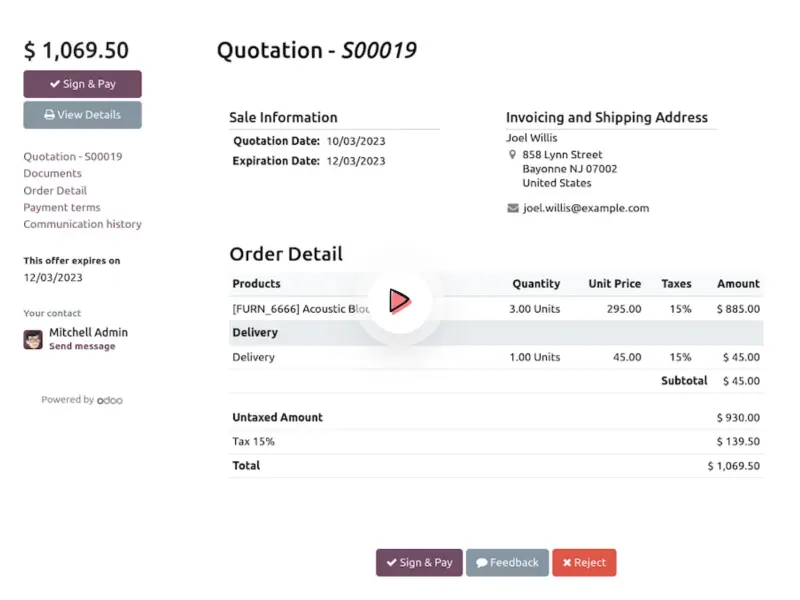This screenshot has width=800, height=600.
Task: Open the Payment terms sidebar link
Action: click(x=62, y=208)
